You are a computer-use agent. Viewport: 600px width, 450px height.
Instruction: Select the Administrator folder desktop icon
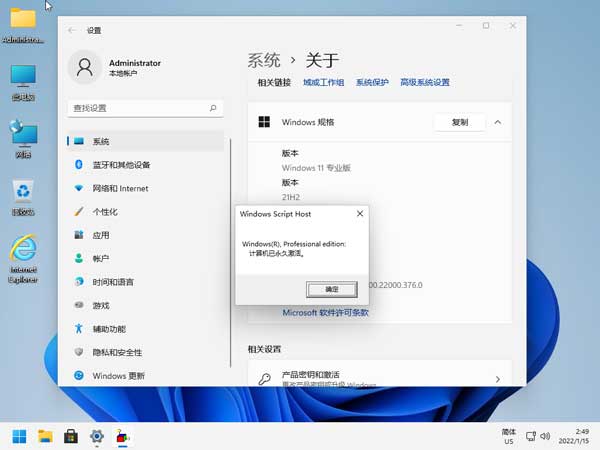[x=23, y=26]
